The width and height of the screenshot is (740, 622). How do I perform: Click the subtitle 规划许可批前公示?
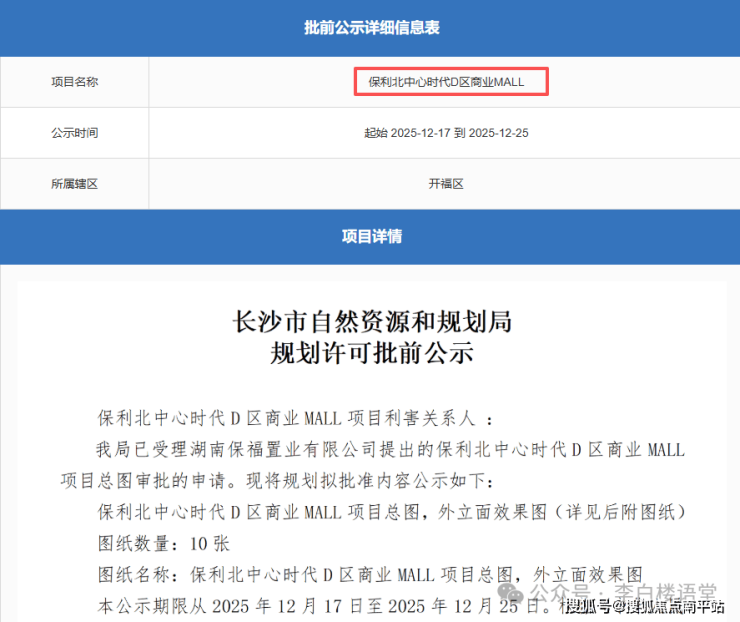click(372, 353)
